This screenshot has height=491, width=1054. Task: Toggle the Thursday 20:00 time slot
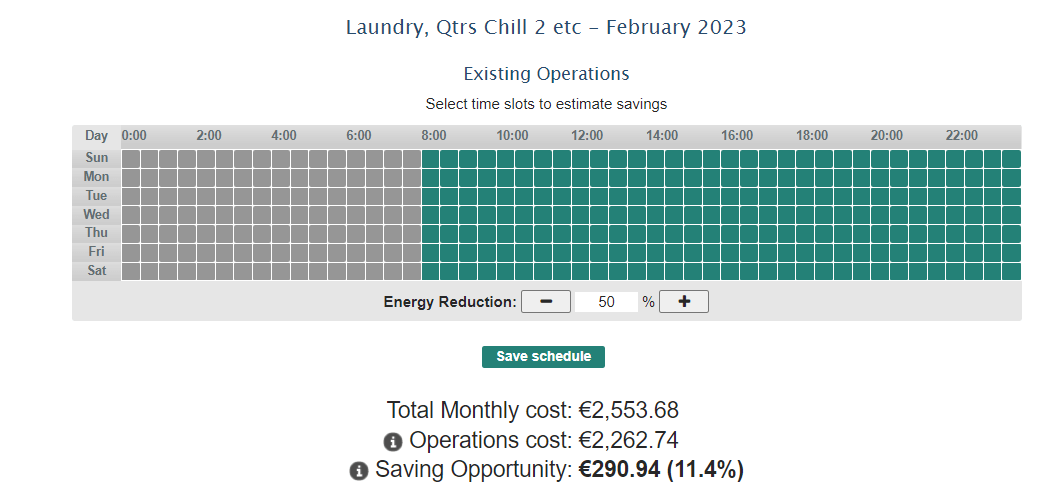click(880, 234)
